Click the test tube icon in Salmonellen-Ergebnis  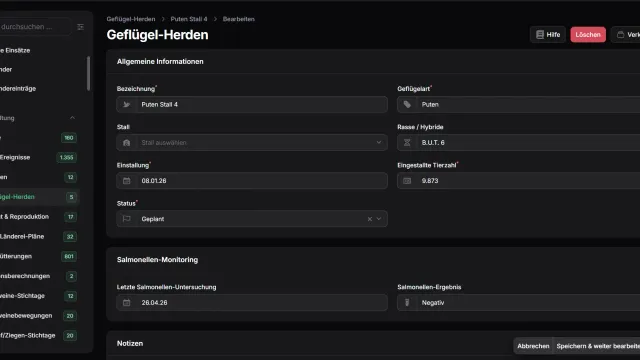coord(407,302)
